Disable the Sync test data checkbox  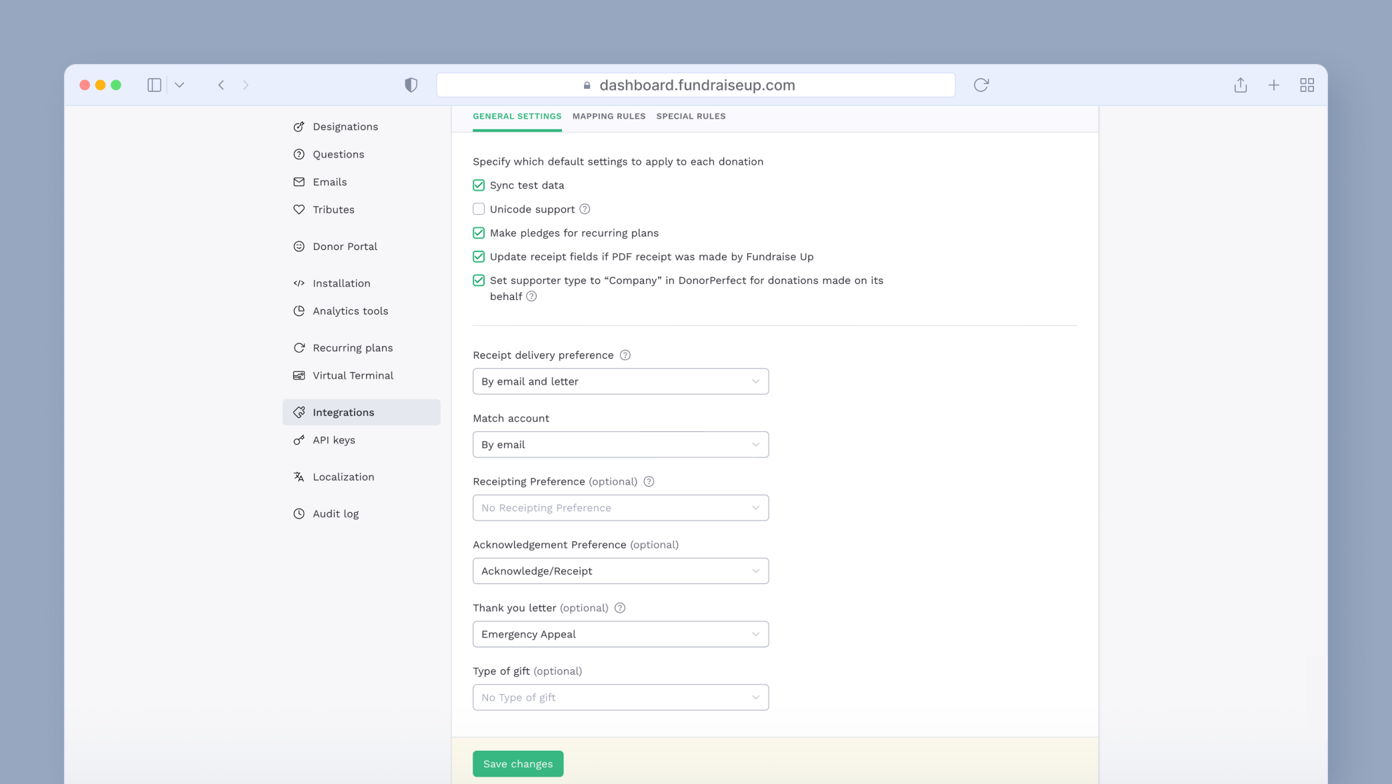click(478, 185)
